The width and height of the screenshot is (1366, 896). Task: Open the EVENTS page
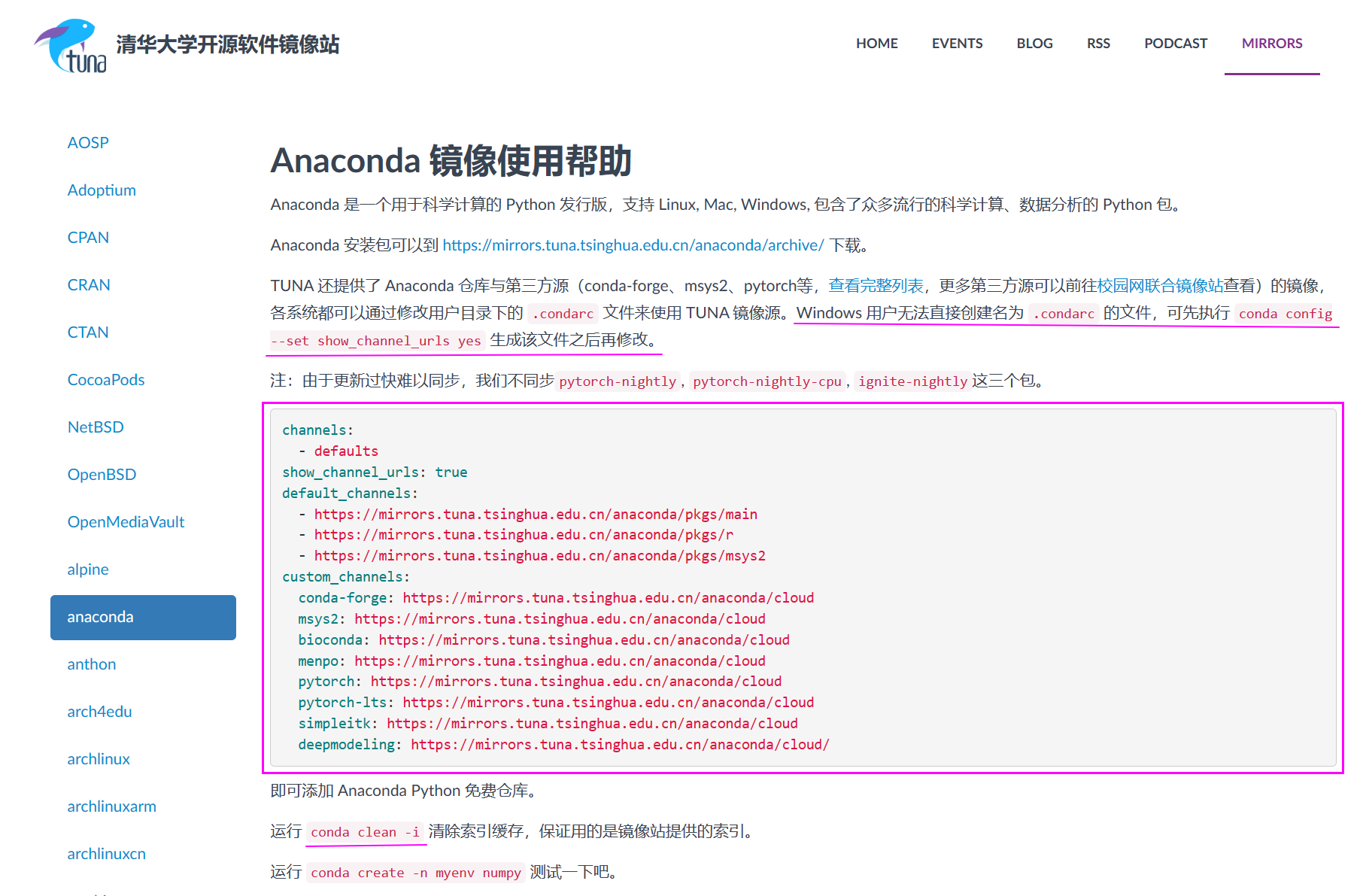pos(957,44)
